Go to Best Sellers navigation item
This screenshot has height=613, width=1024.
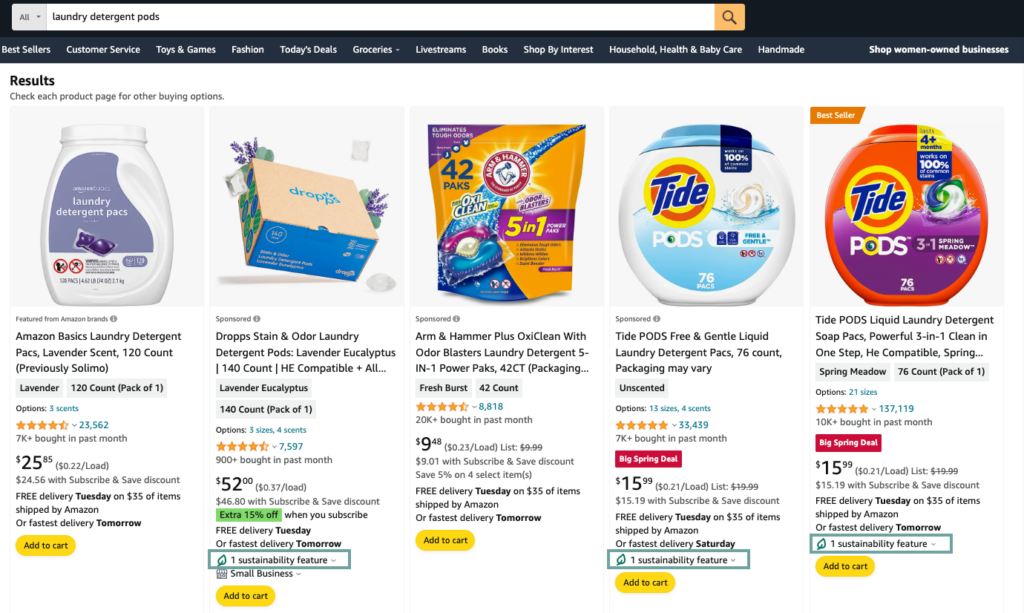tap(26, 50)
